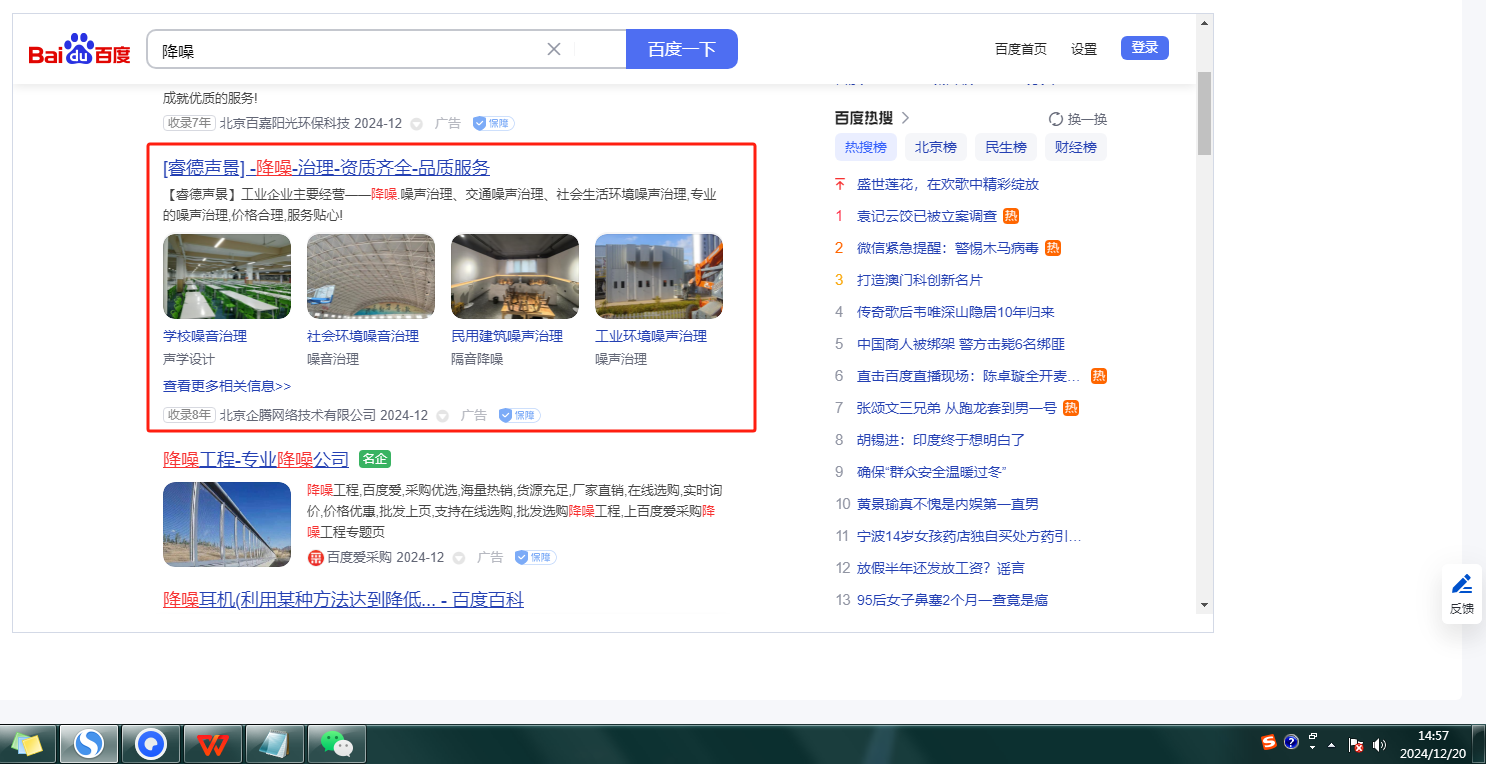Switch to the 财经榜 tab
This screenshot has width=1486, height=764.
1075,147
